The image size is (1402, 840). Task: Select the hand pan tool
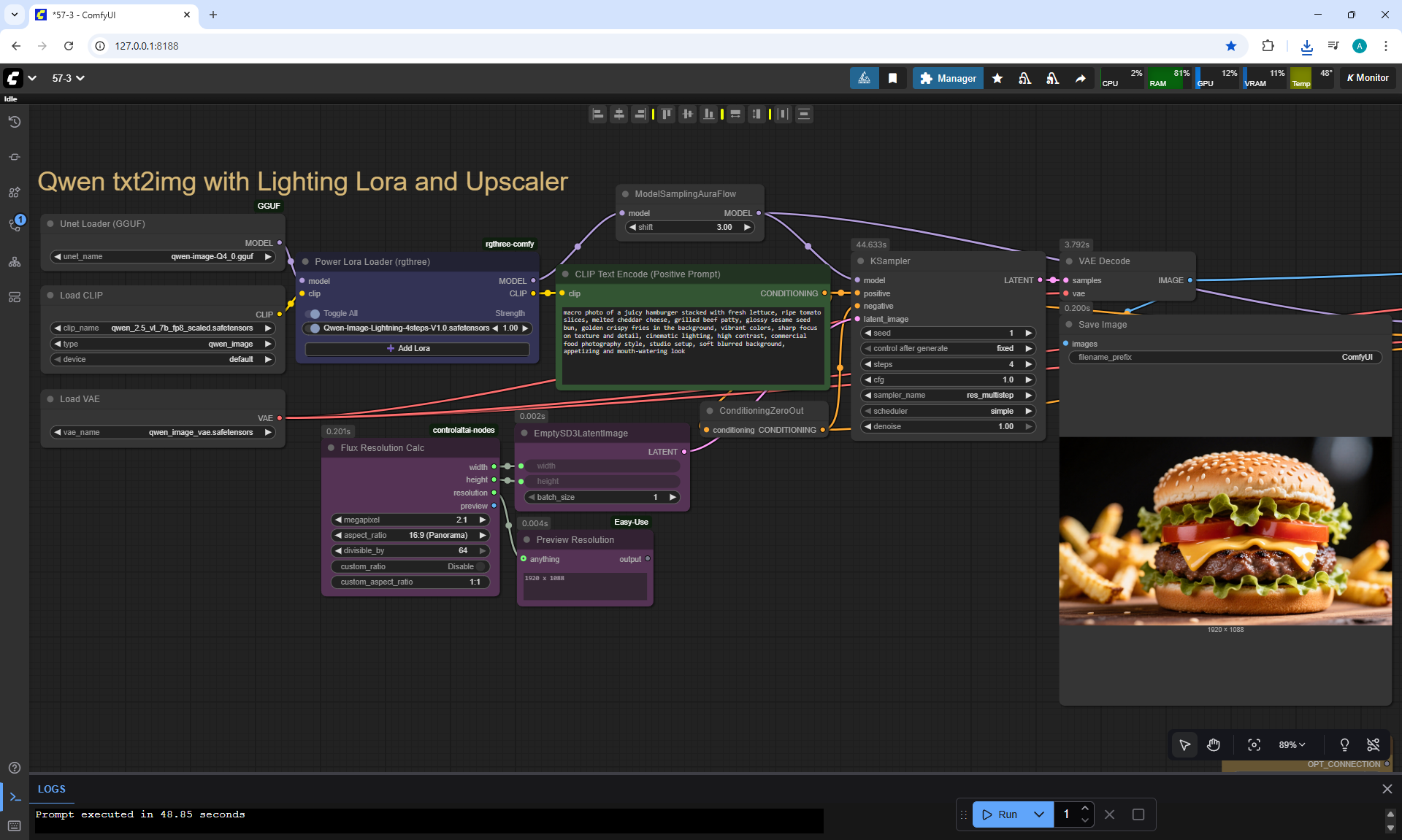pyautogui.click(x=1214, y=745)
